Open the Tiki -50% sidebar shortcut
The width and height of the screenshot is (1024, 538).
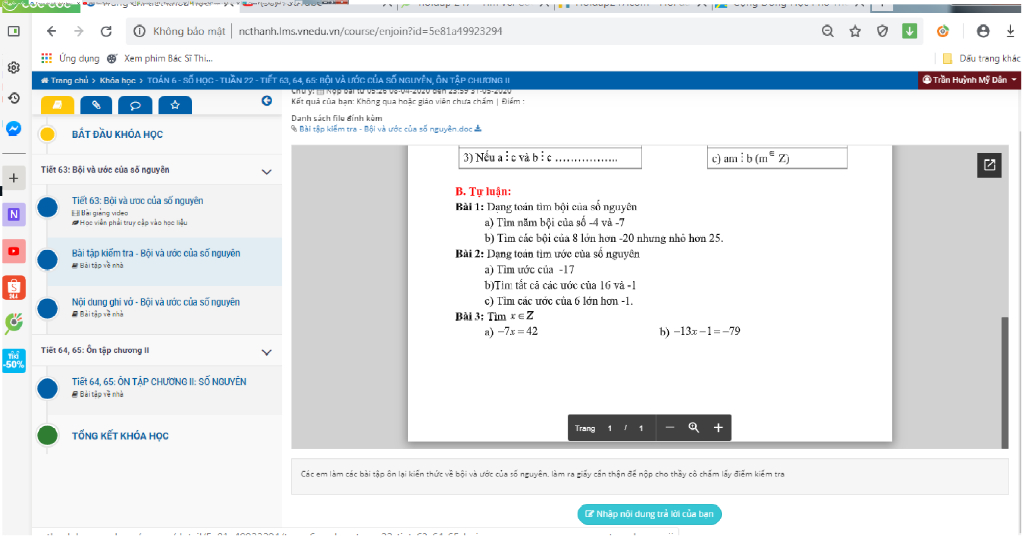tap(14, 360)
